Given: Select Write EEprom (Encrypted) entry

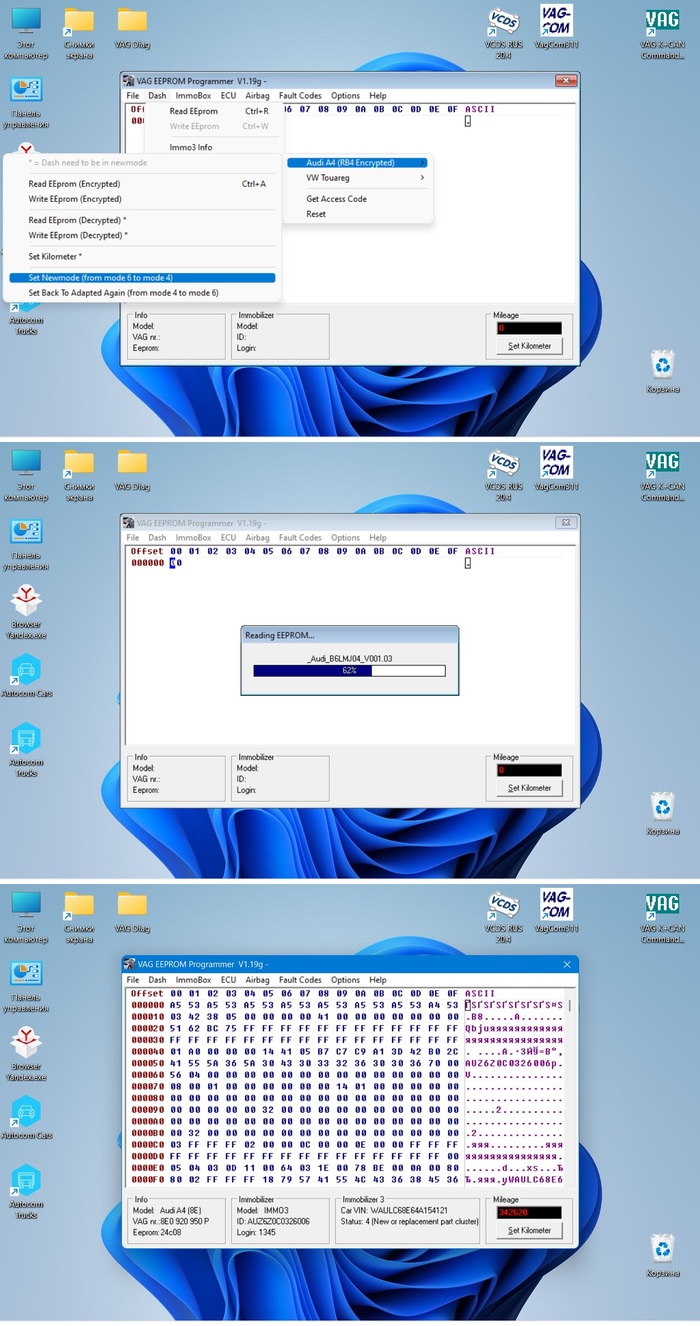Looking at the screenshot, I should click(142, 199).
